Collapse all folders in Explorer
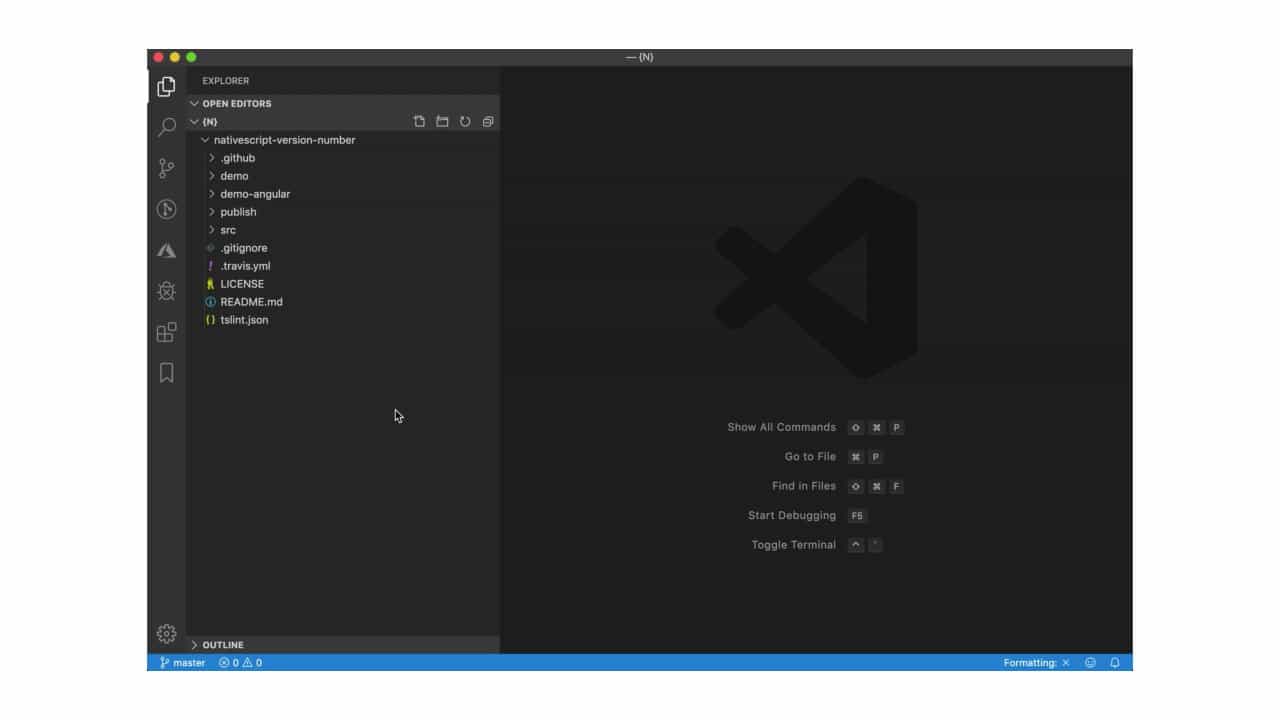Viewport: 1280px width, 720px height. pyautogui.click(x=488, y=122)
